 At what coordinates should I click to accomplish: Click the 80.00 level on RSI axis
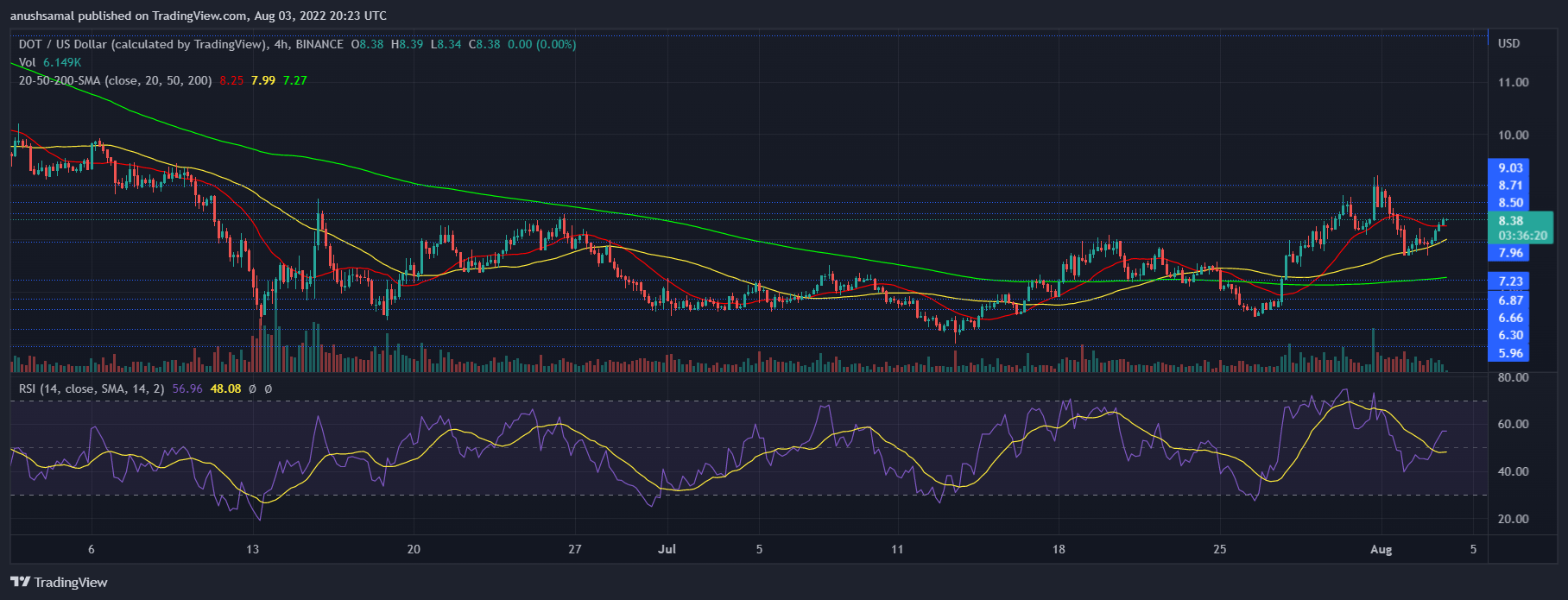[1513, 377]
